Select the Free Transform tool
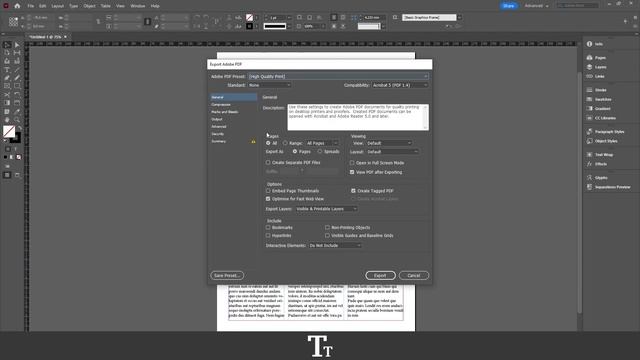This screenshot has width=640, height=360. pos(17,95)
